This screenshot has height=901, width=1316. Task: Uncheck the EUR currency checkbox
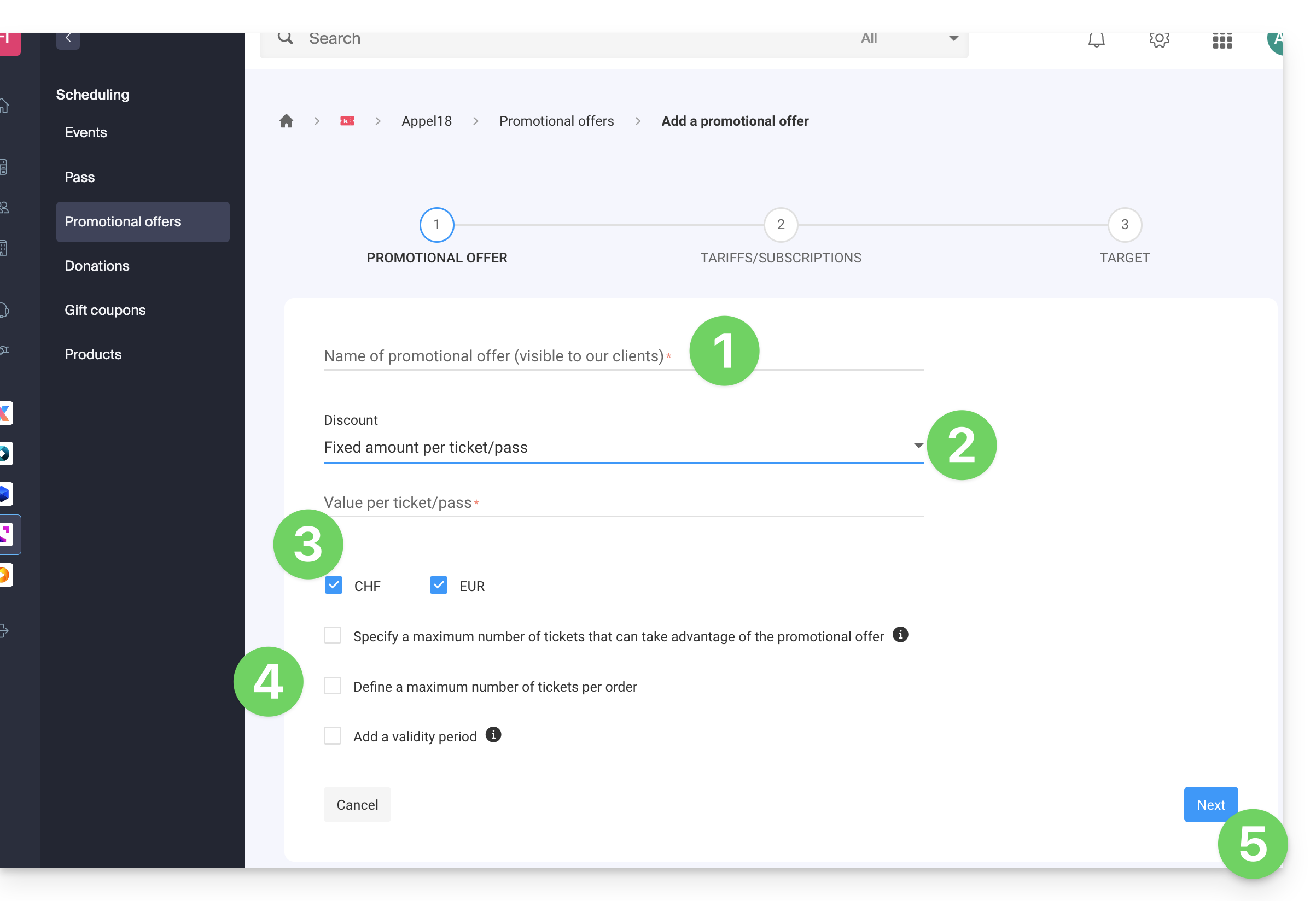point(438,585)
